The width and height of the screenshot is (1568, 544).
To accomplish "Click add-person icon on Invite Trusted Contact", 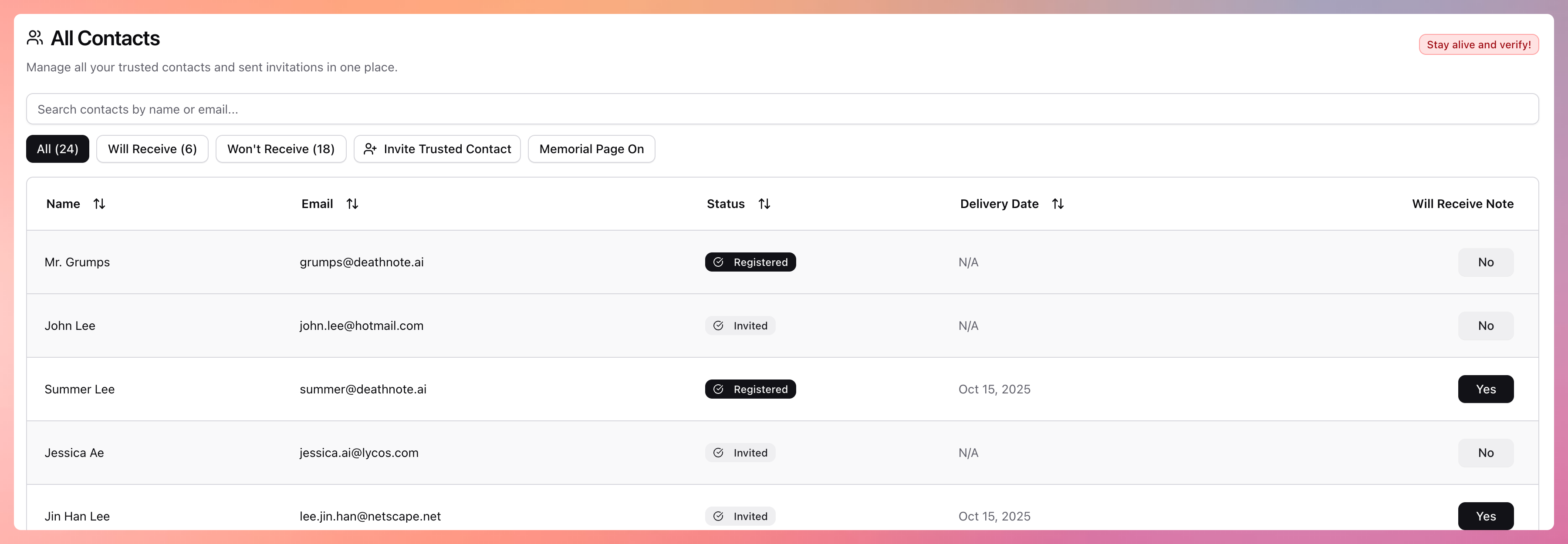I will [x=370, y=149].
